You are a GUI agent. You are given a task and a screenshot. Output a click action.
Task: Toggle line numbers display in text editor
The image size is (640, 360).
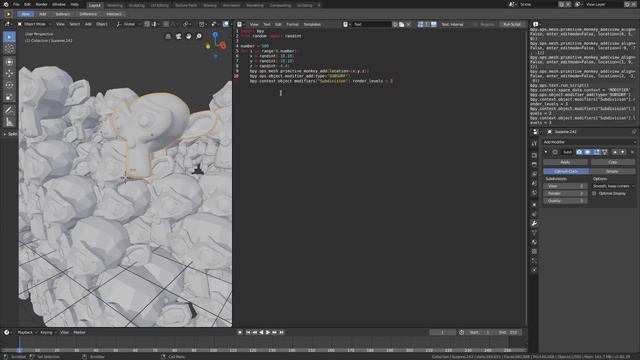[x=420, y=24]
